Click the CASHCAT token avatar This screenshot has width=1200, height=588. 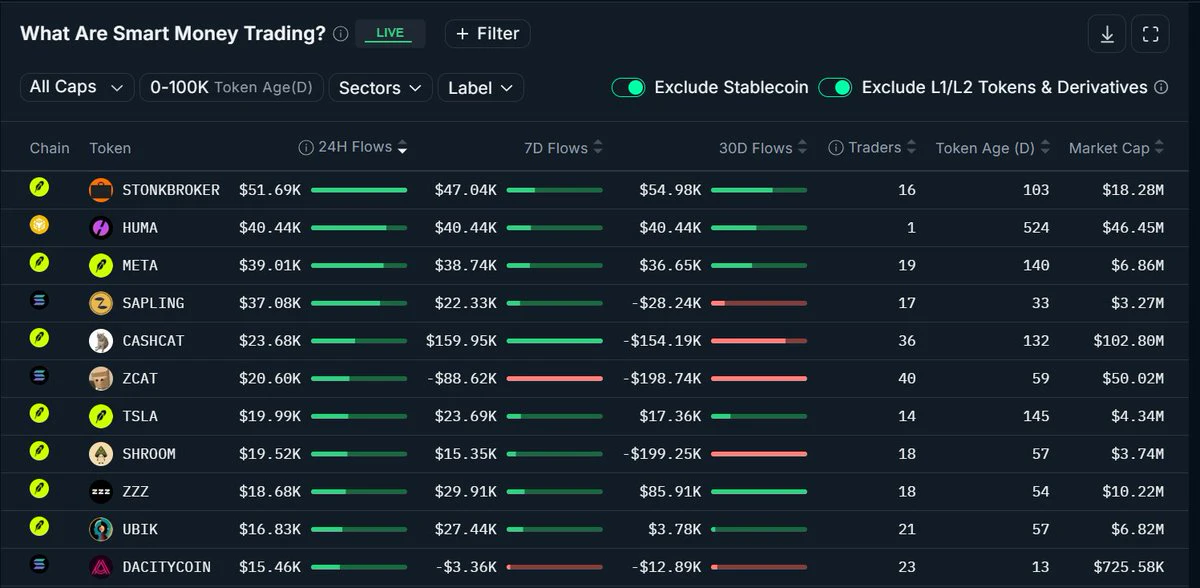tap(100, 341)
